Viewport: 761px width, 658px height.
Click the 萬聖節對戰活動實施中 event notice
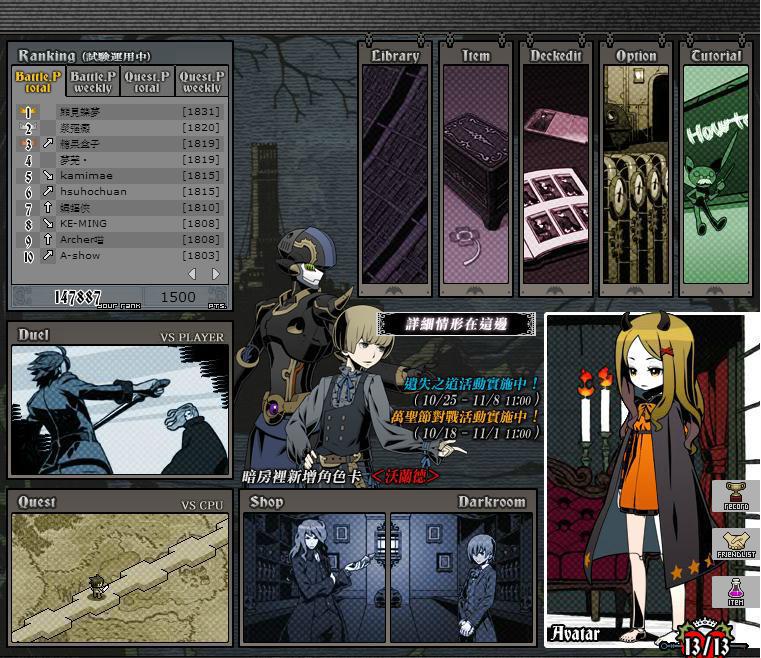click(465, 416)
